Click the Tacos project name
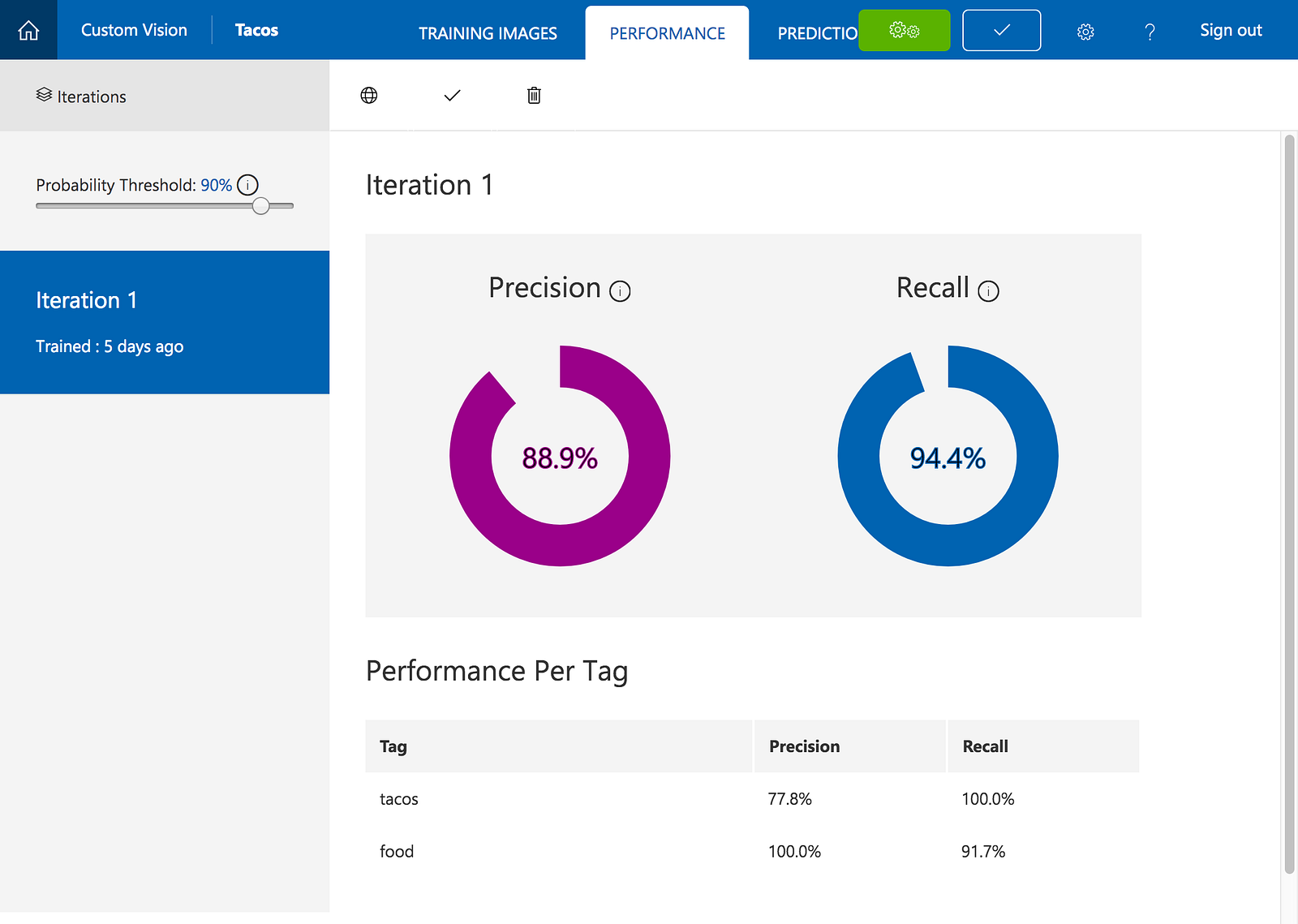Screen dimensions: 1298x924 click(x=256, y=30)
